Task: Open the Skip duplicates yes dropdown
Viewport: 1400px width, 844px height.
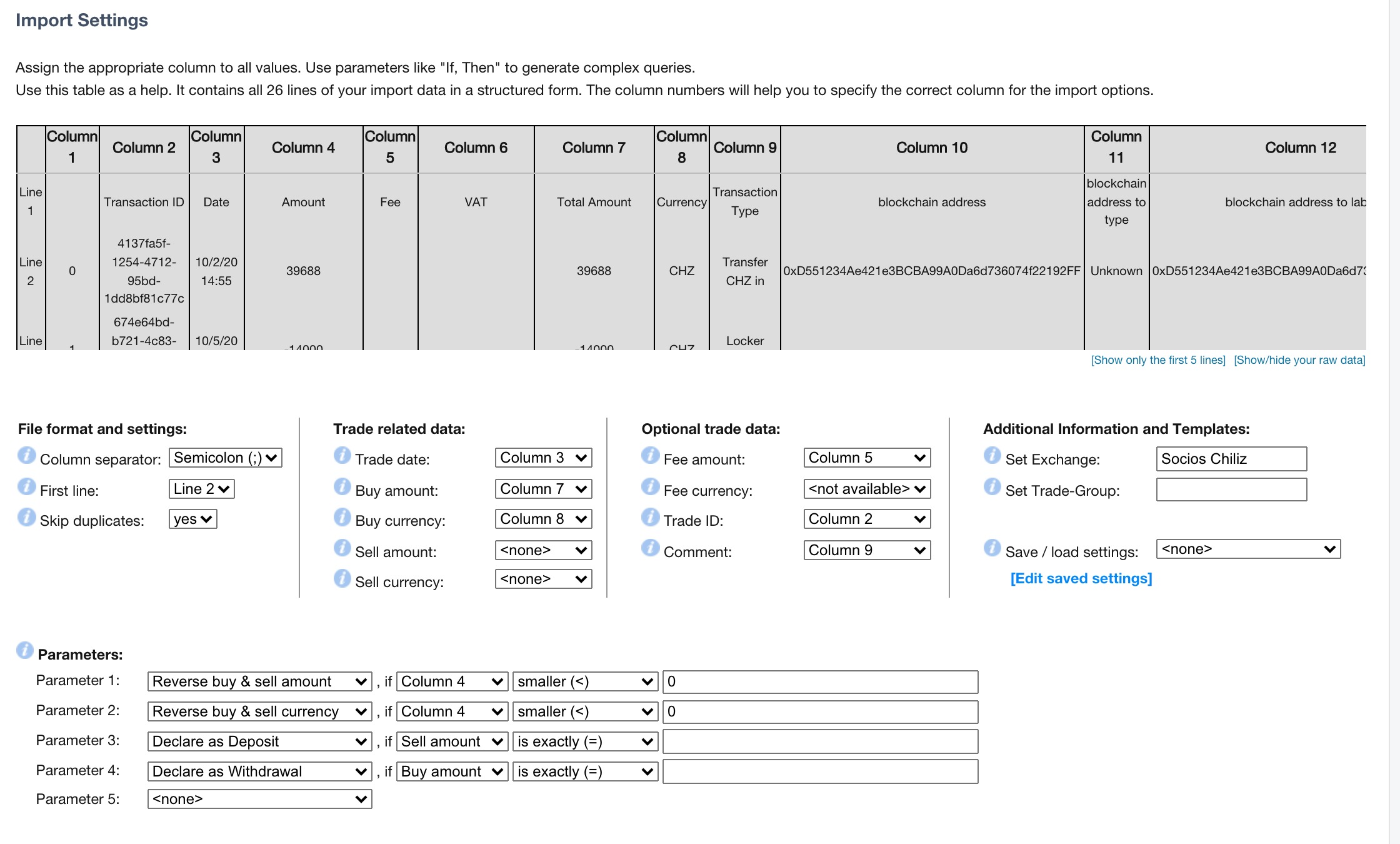Action: pos(192,519)
